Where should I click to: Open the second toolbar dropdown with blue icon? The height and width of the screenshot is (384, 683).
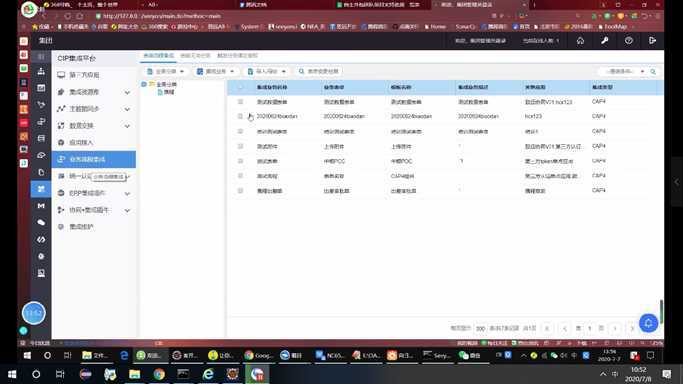pos(216,71)
